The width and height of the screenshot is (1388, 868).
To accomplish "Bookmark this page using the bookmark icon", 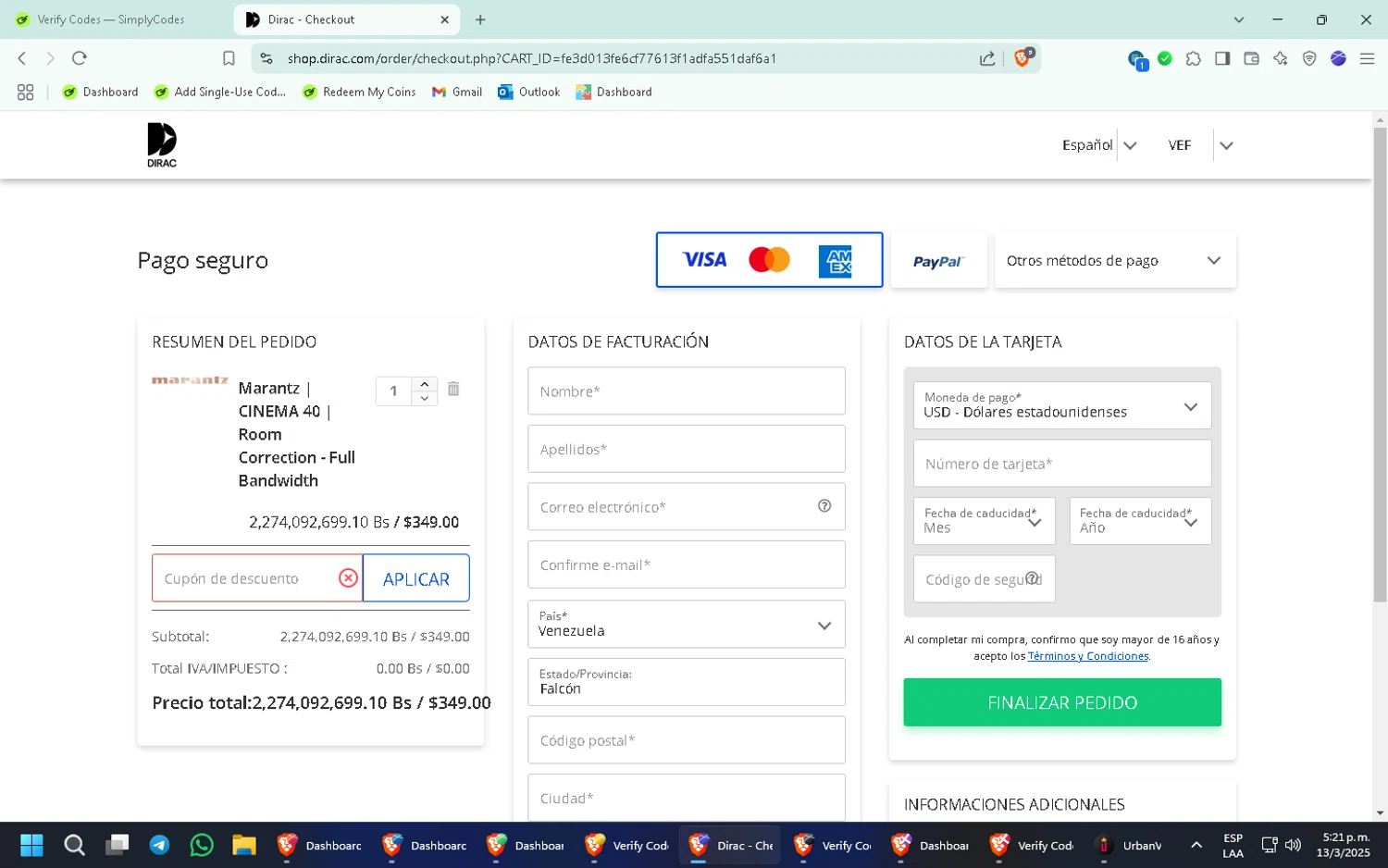I will tap(229, 58).
